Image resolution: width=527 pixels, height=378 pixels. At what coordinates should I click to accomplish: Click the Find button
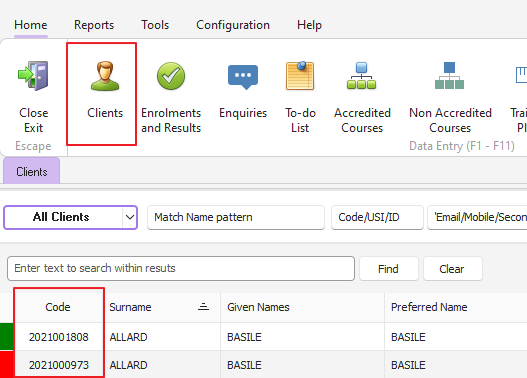coord(389,269)
